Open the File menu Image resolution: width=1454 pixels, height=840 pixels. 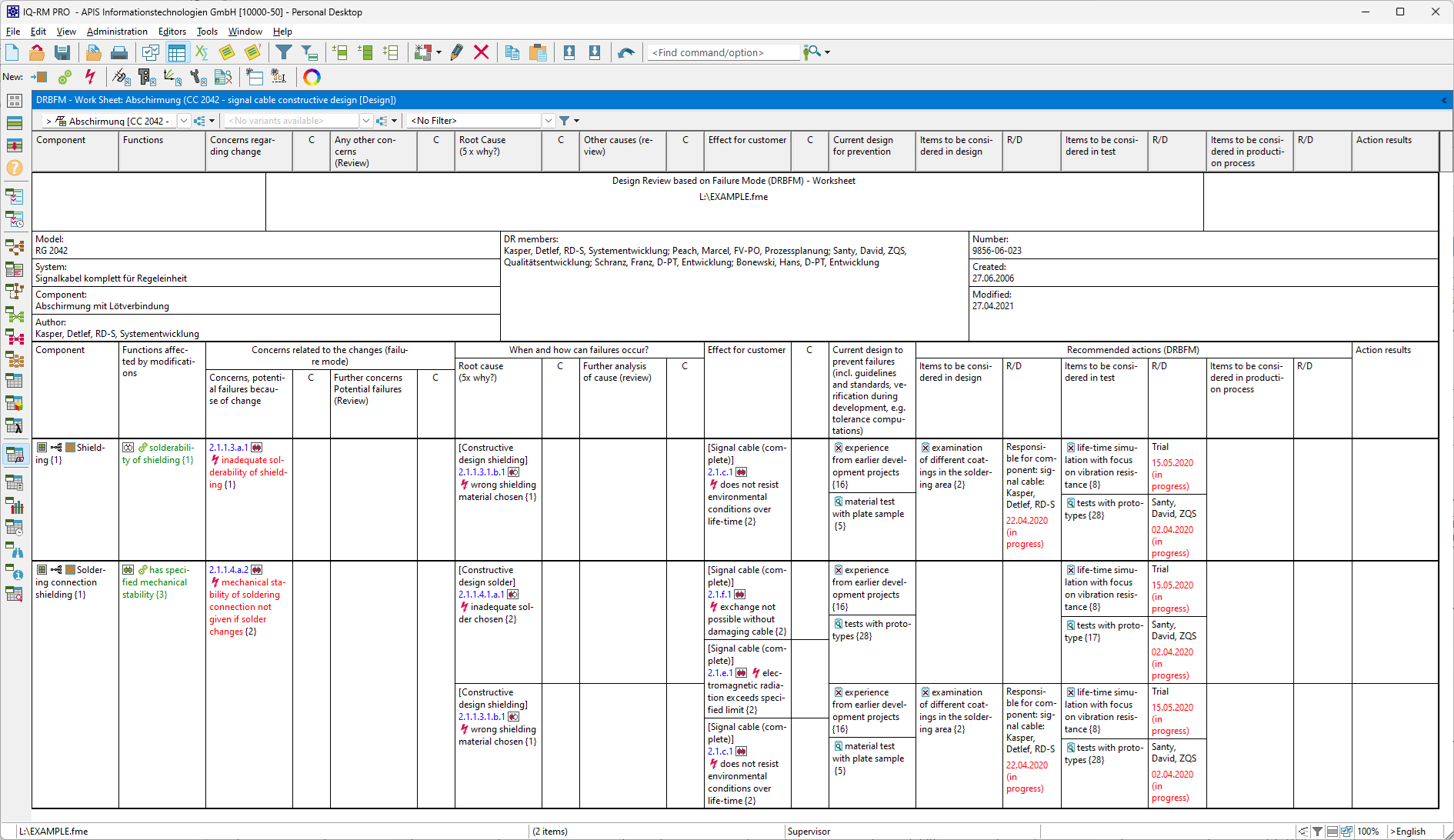(13, 32)
